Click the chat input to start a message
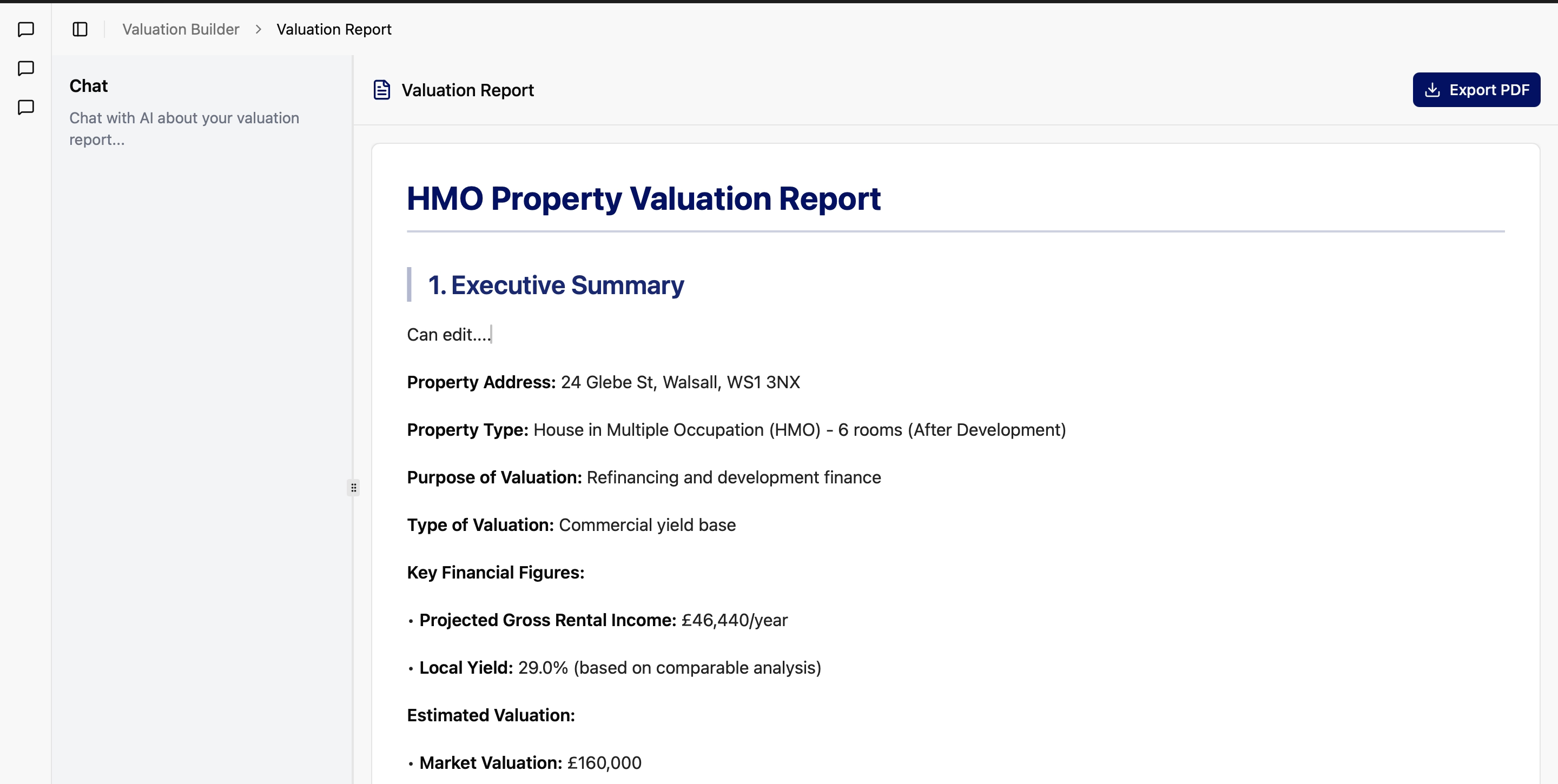1558x784 pixels. point(183,128)
